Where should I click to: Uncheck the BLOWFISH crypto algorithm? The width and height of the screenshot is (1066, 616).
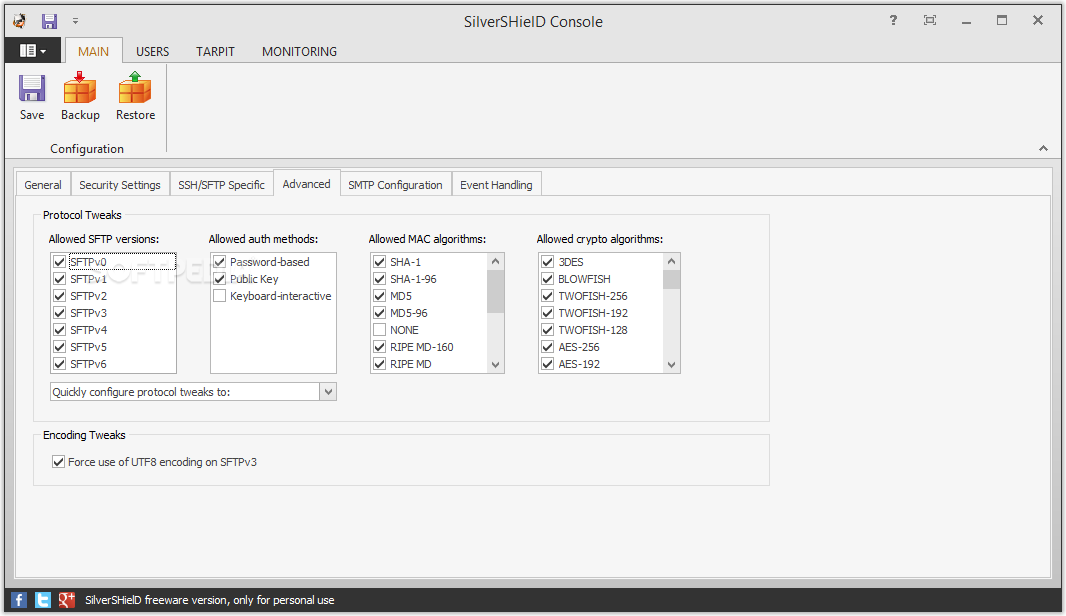point(548,279)
